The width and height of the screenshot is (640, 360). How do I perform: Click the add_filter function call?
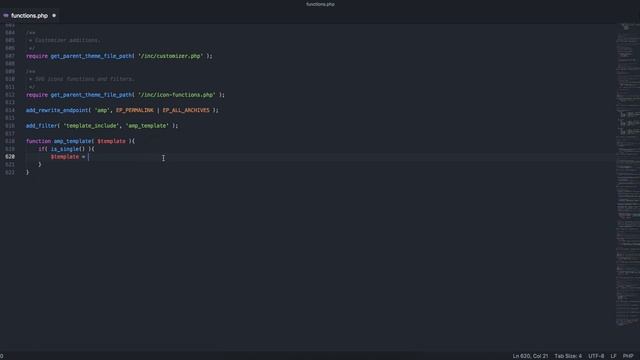pyautogui.click(x=42, y=126)
